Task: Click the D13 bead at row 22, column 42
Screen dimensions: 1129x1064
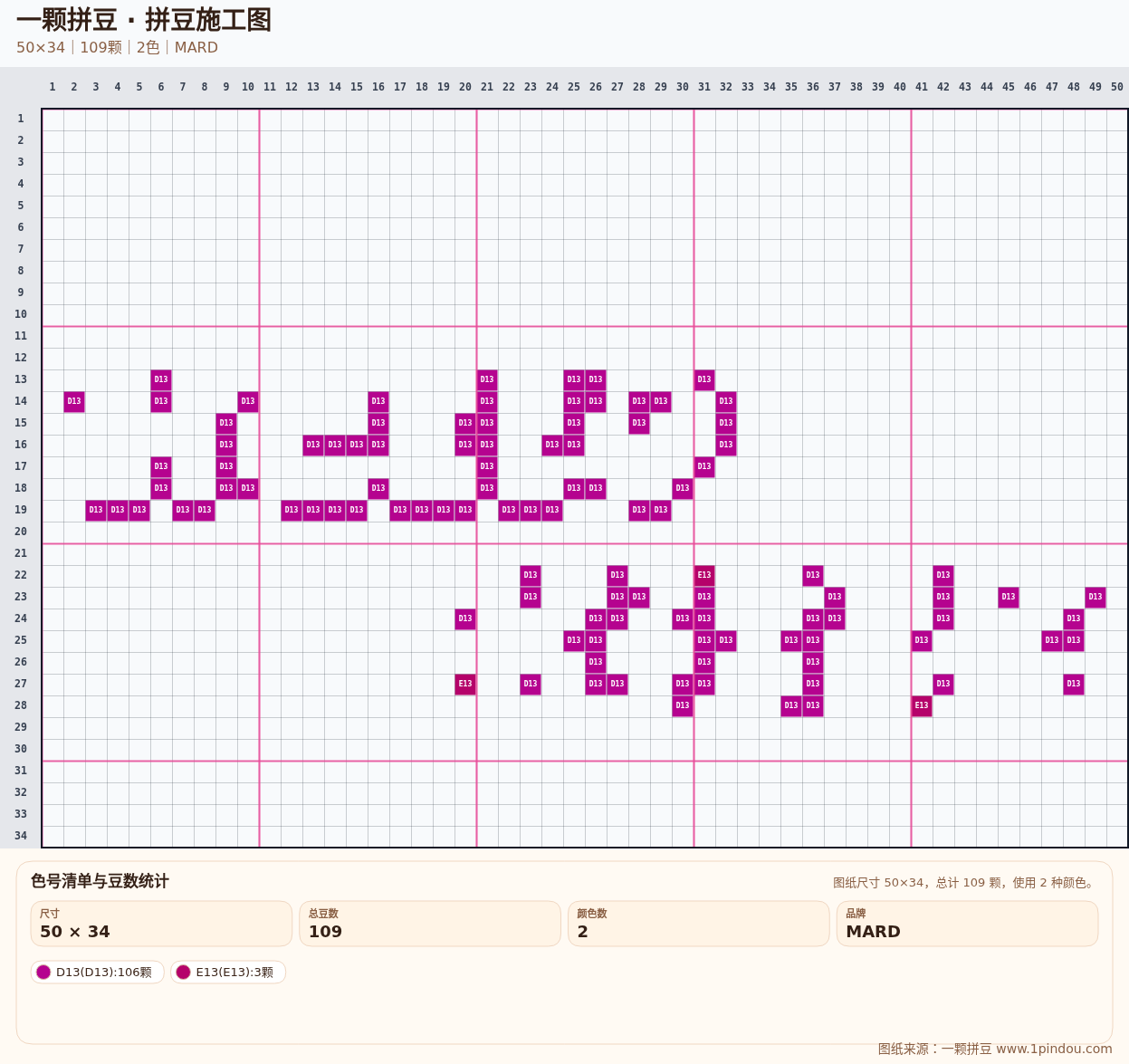Action: 943,575
